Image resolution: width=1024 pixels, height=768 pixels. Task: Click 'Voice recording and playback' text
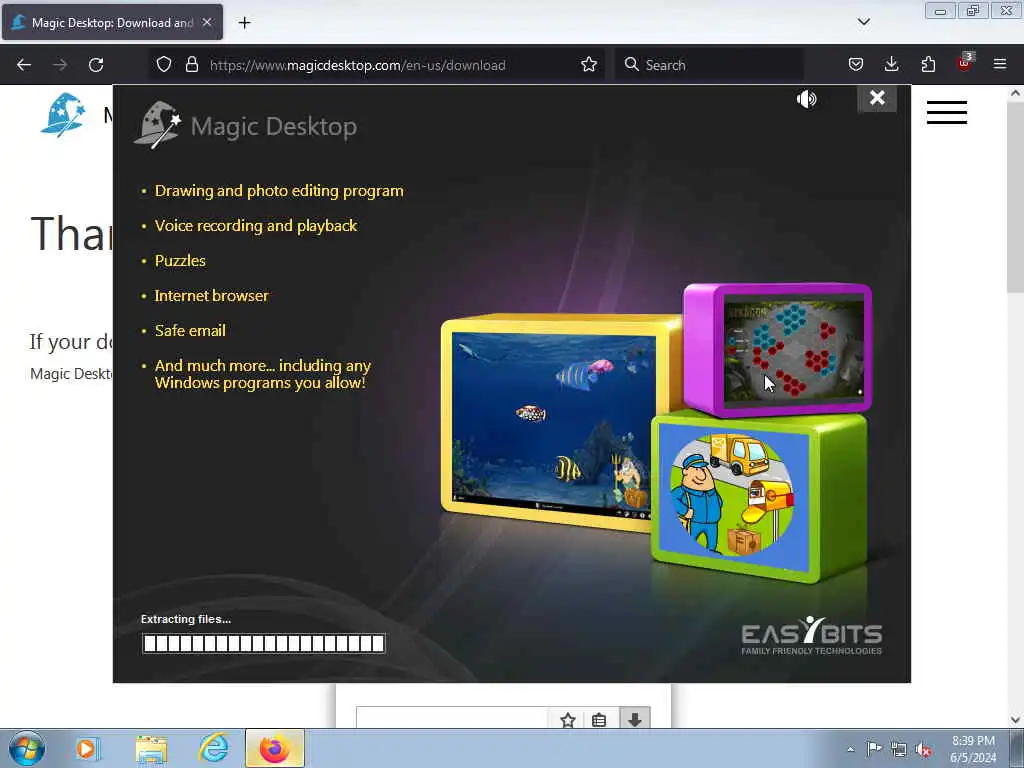click(x=256, y=225)
